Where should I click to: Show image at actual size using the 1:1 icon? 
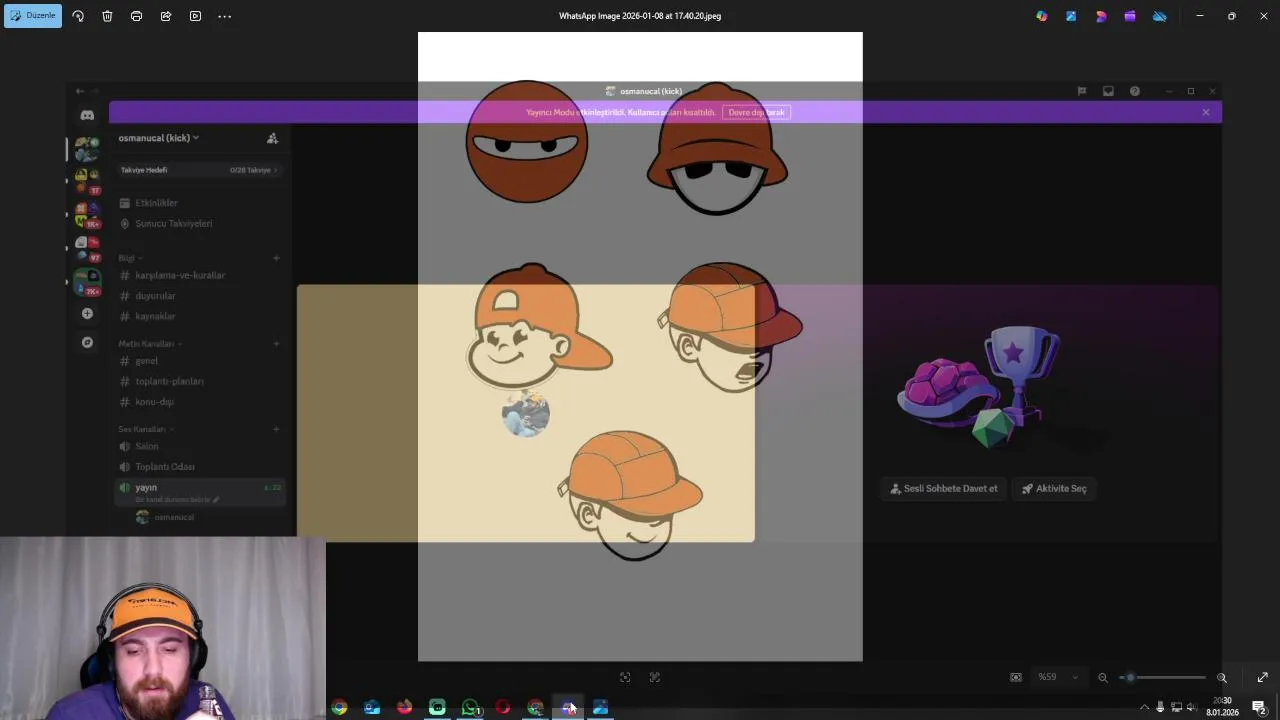tap(655, 677)
